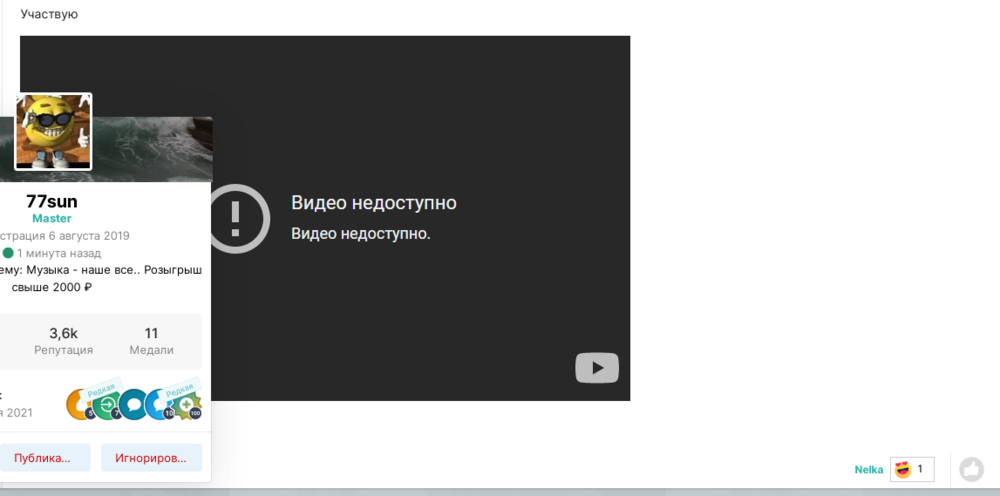The height and width of the screenshot is (496, 1000).
Task: Click the spiky plus-sign medal with 100
Action: point(187,405)
